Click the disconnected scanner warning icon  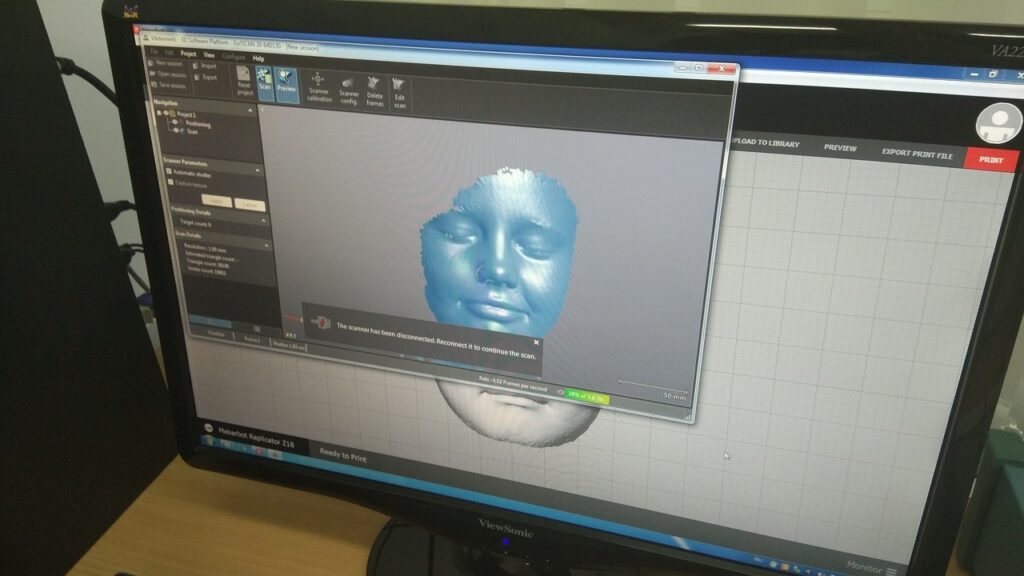pyautogui.click(x=321, y=322)
